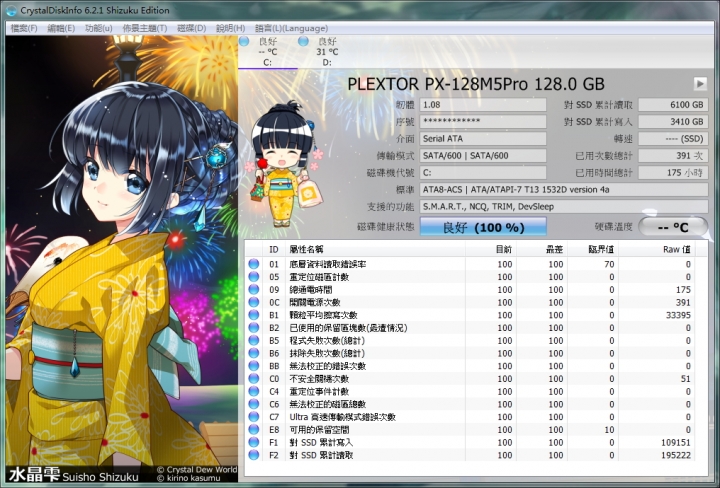Open the 檔案(F) menu
The height and width of the screenshot is (488, 720).
24,28
